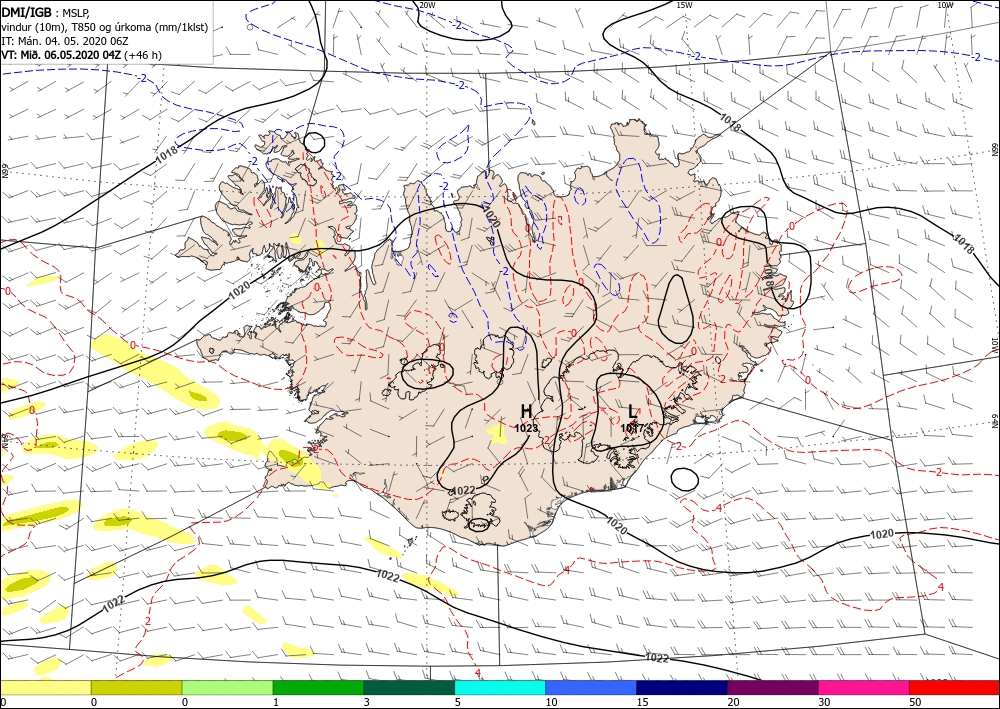Click the '1023' high pressure value
1000x709 pixels.
click(x=526, y=428)
